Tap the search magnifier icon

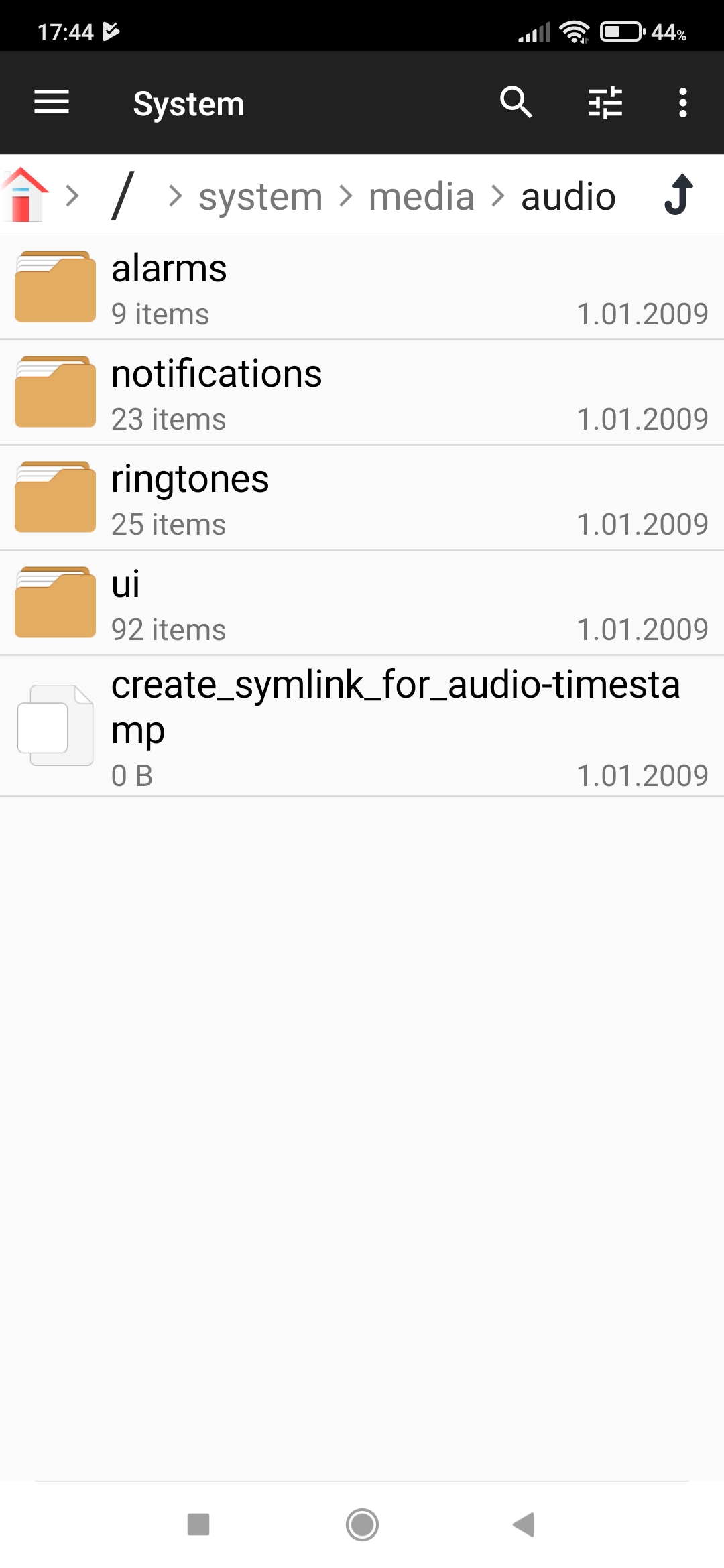[516, 103]
